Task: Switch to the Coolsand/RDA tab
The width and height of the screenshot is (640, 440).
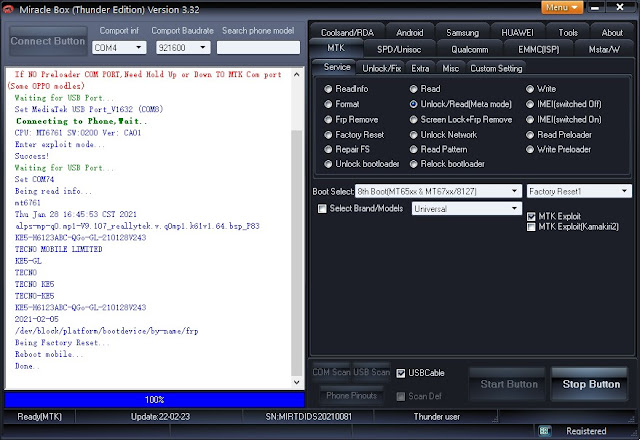Action: tap(347, 32)
